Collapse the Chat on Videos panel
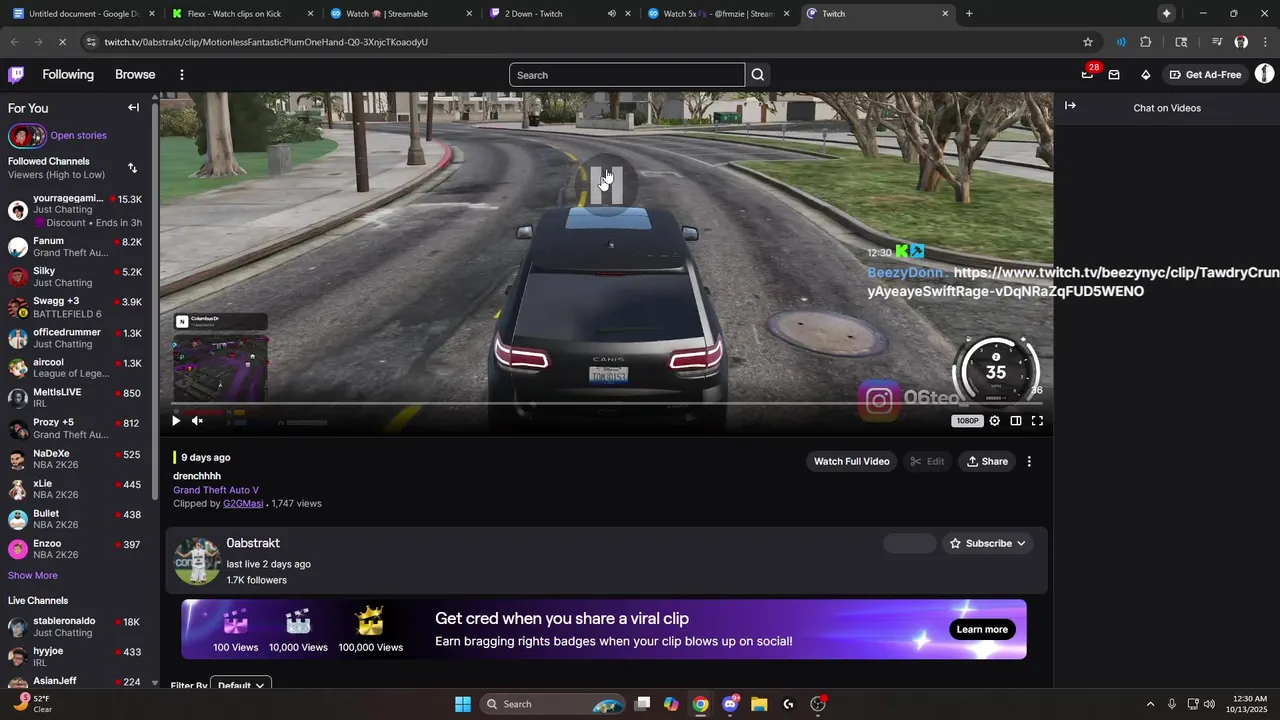 (x=1070, y=106)
